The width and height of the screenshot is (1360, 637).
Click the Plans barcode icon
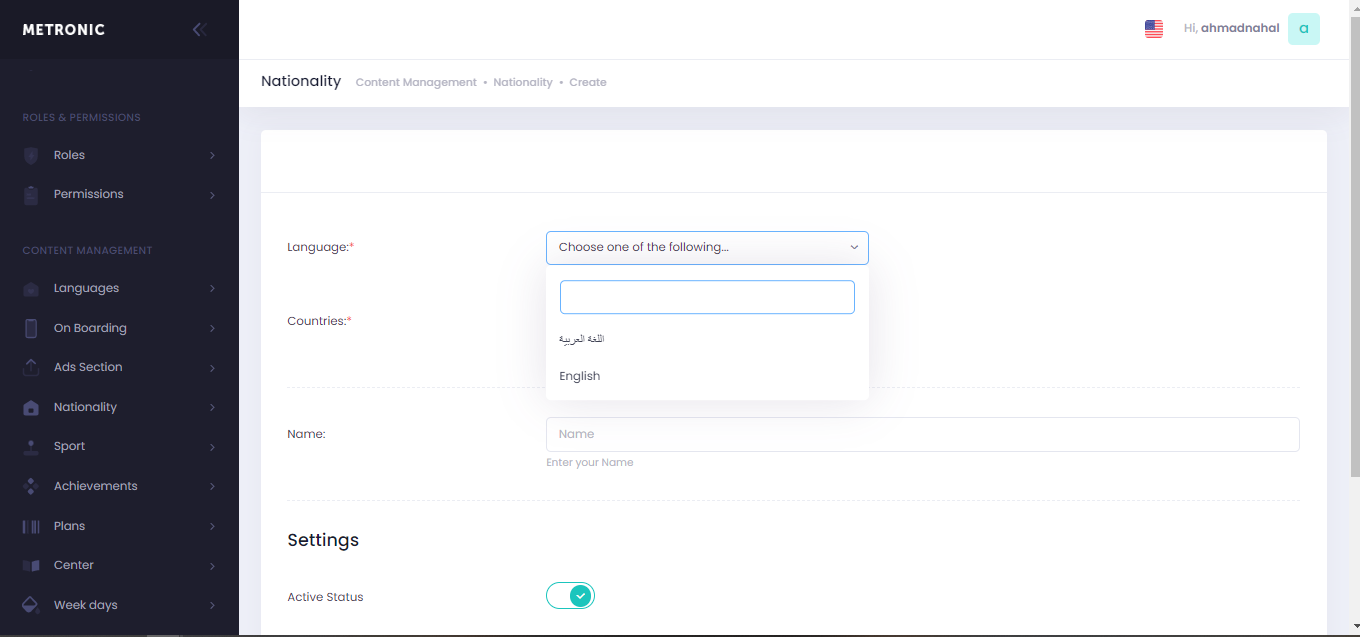(x=31, y=526)
